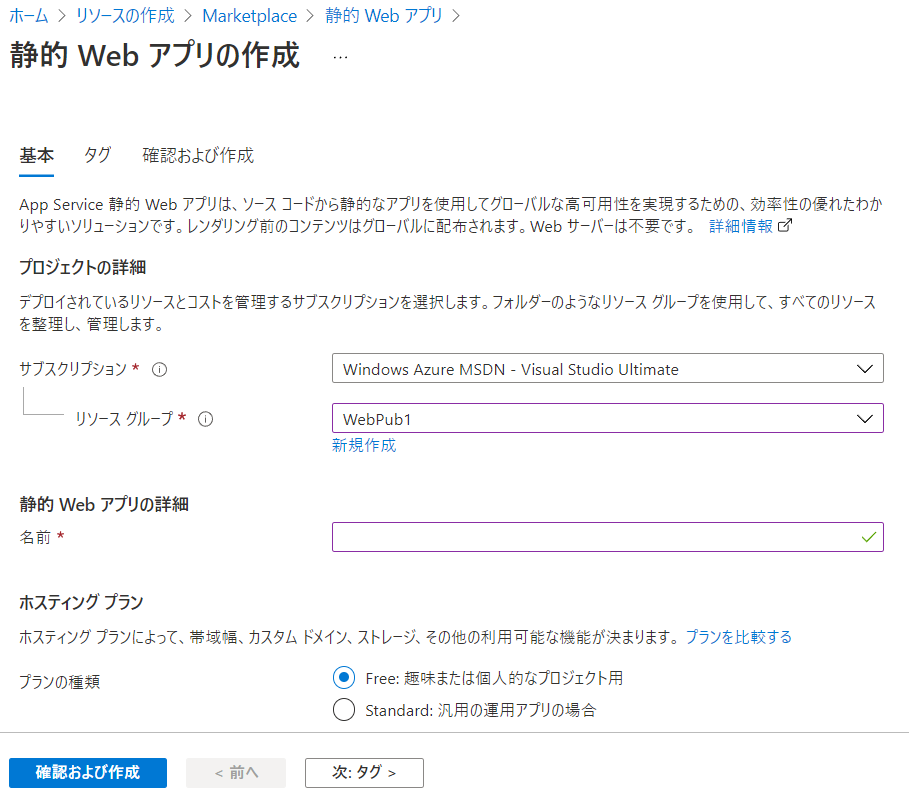Screen dimensions: 909x795
Task: Open the WebPub1 resource group dropdown
Action: coord(608,418)
